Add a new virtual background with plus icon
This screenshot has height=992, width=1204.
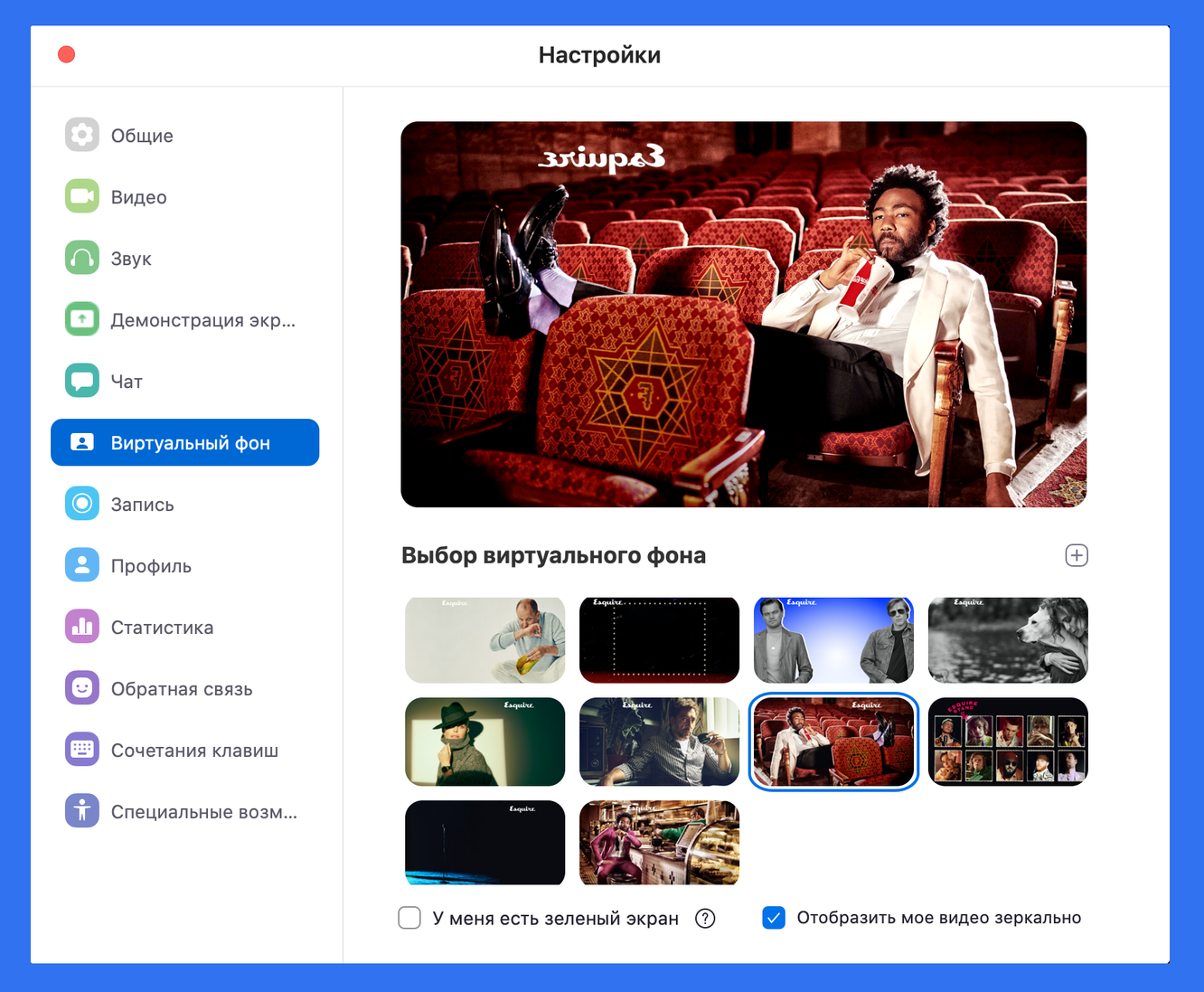click(1076, 555)
